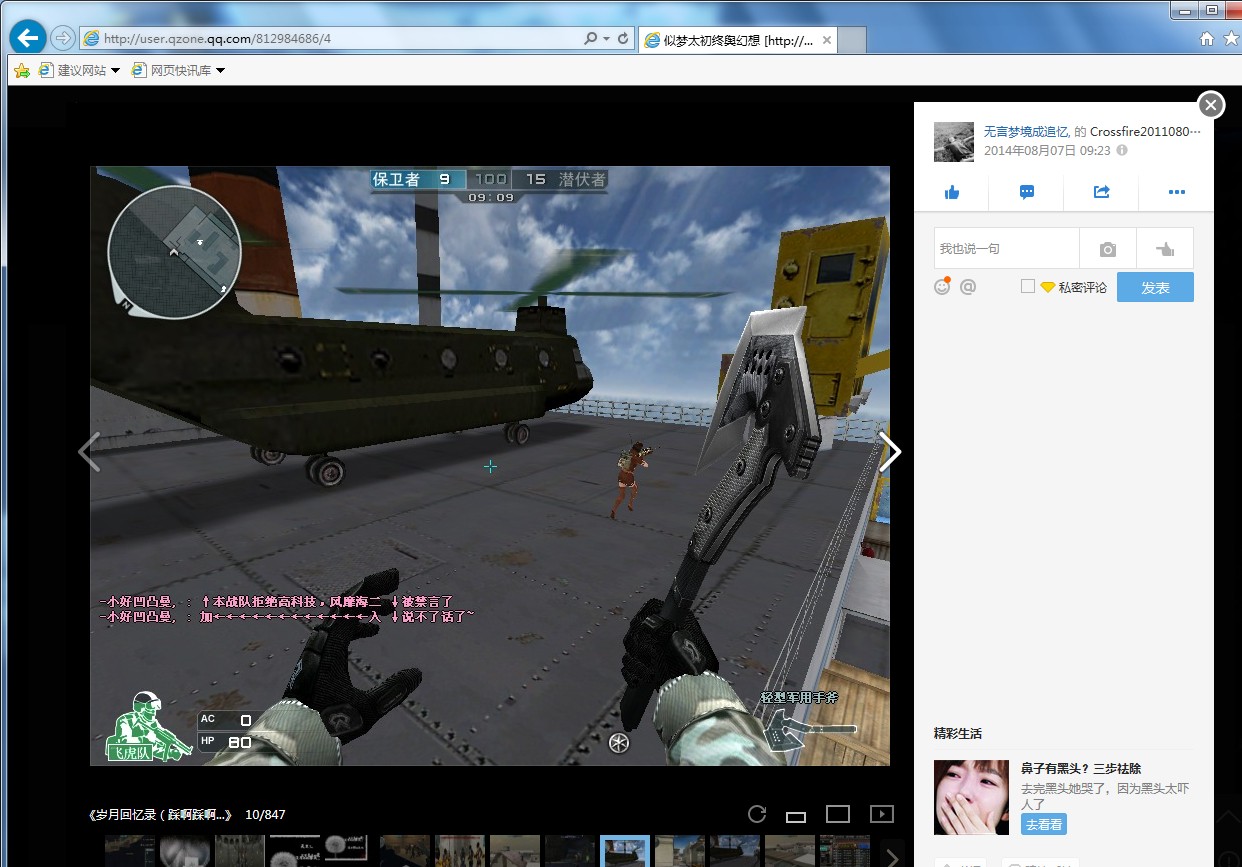Open the browser Home icon
The image size is (1242, 867).
point(1207,39)
